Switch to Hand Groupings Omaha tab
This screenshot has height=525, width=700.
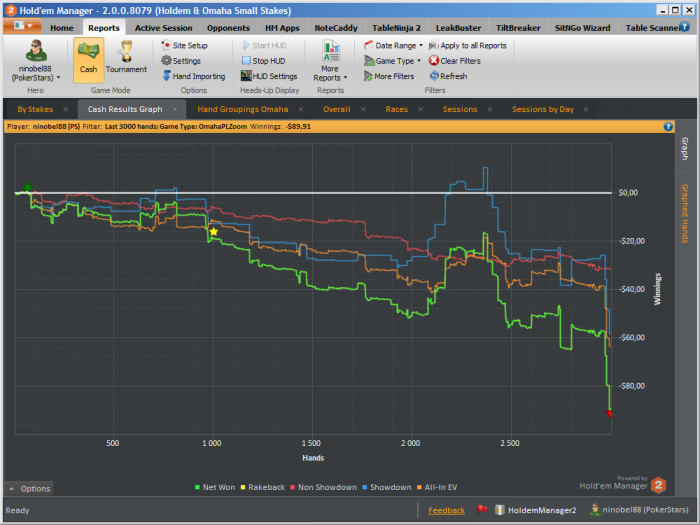point(243,109)
